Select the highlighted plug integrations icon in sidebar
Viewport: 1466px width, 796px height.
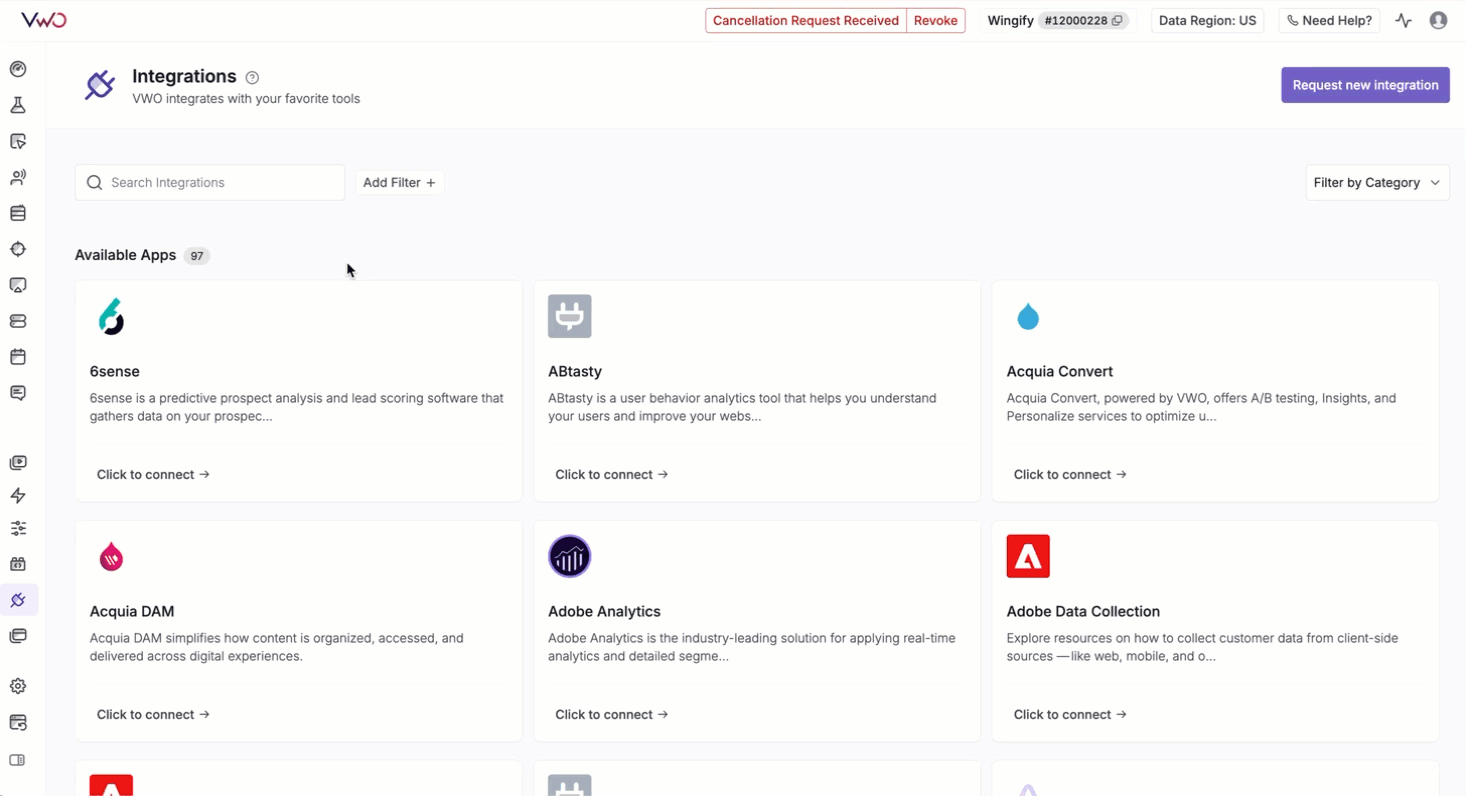(x=18, y=600)
